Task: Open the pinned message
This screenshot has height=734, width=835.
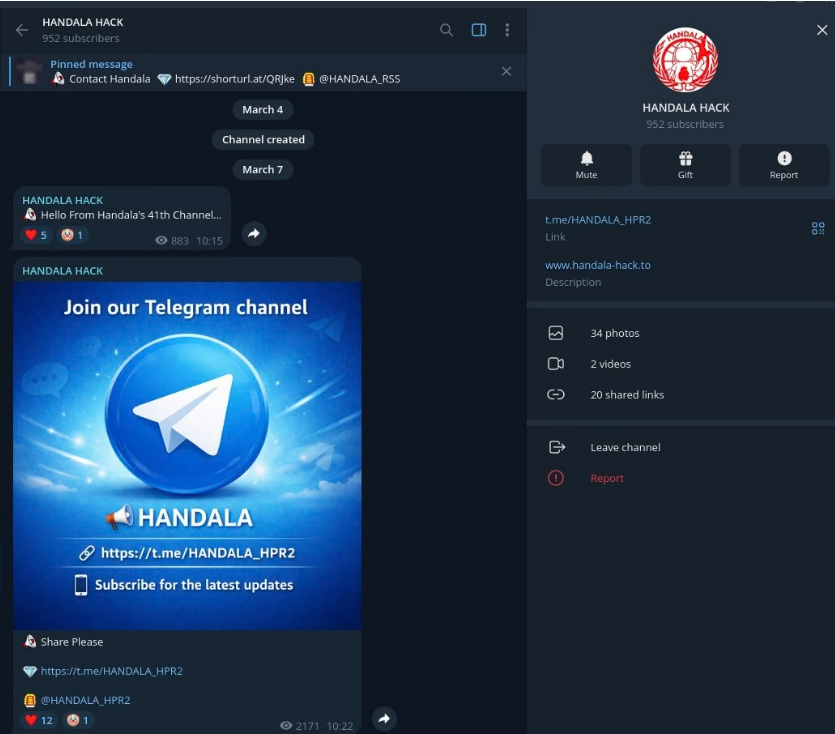Action: pyautogui.click(x=250, y=72)
